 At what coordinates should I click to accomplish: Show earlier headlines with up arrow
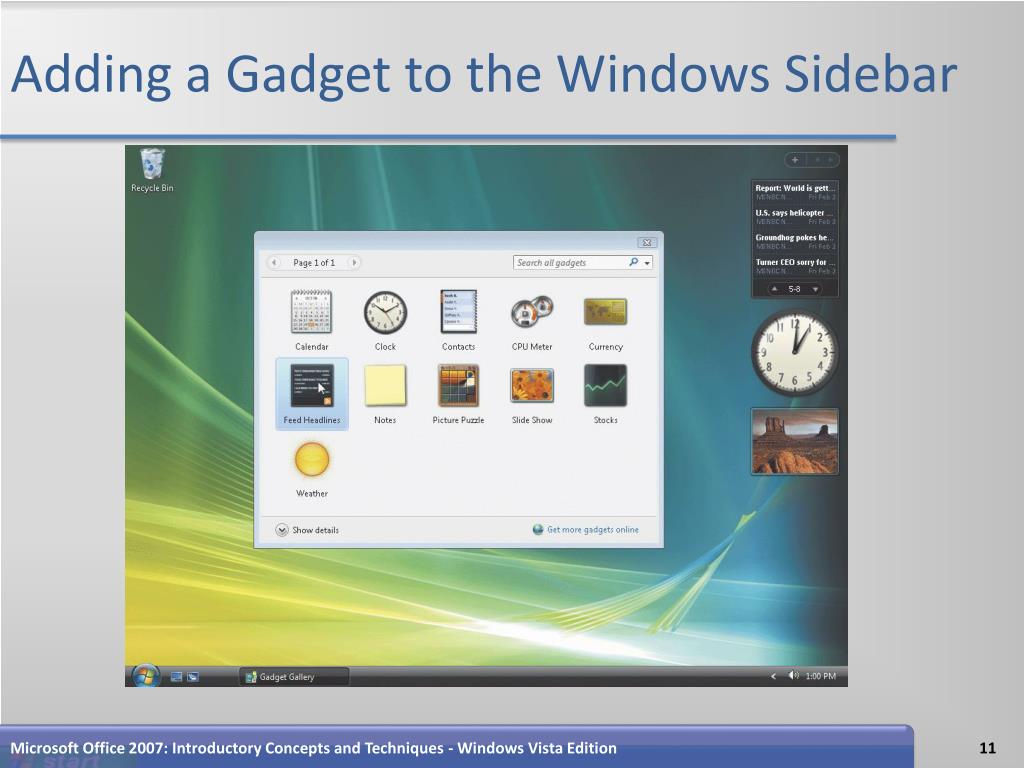[x=775, y=289]
